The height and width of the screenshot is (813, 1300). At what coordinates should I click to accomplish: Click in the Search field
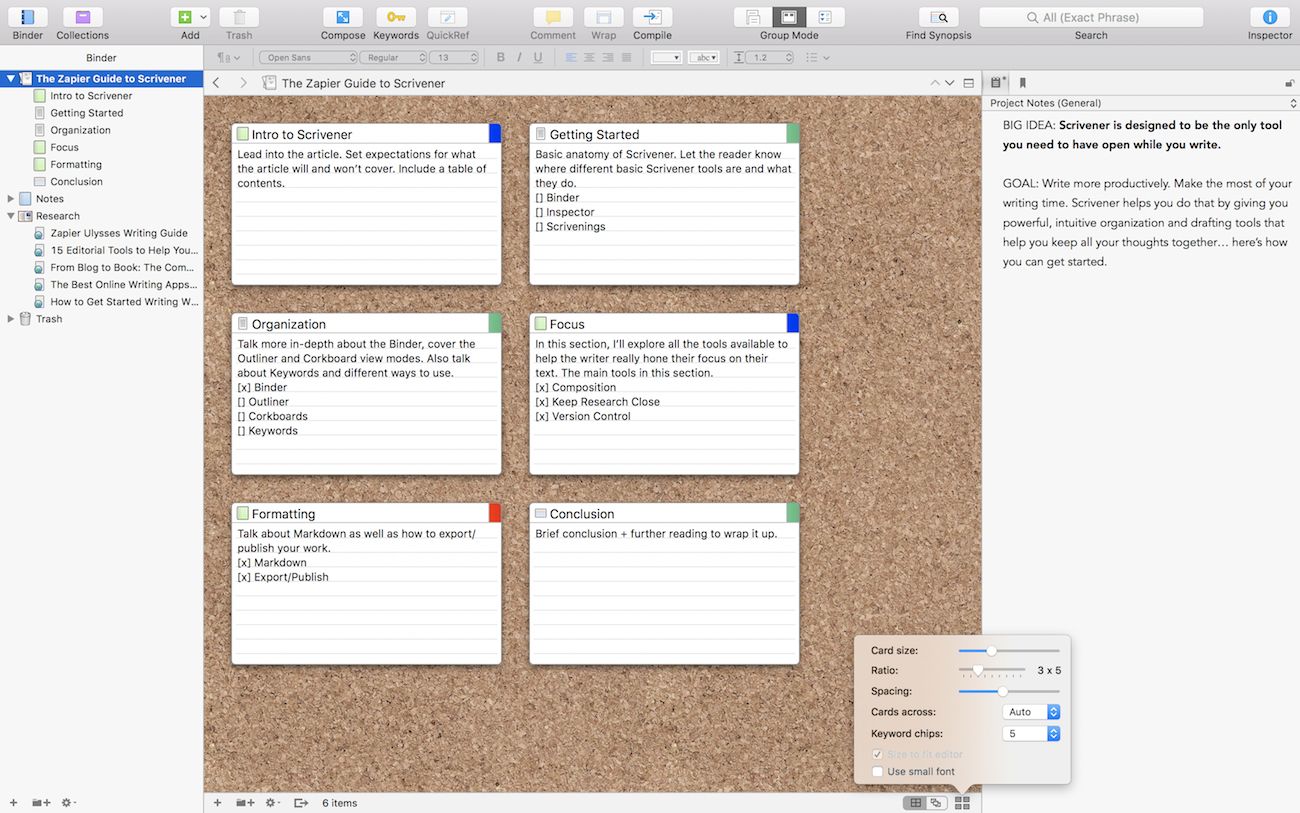click(x=1091, y=17)
